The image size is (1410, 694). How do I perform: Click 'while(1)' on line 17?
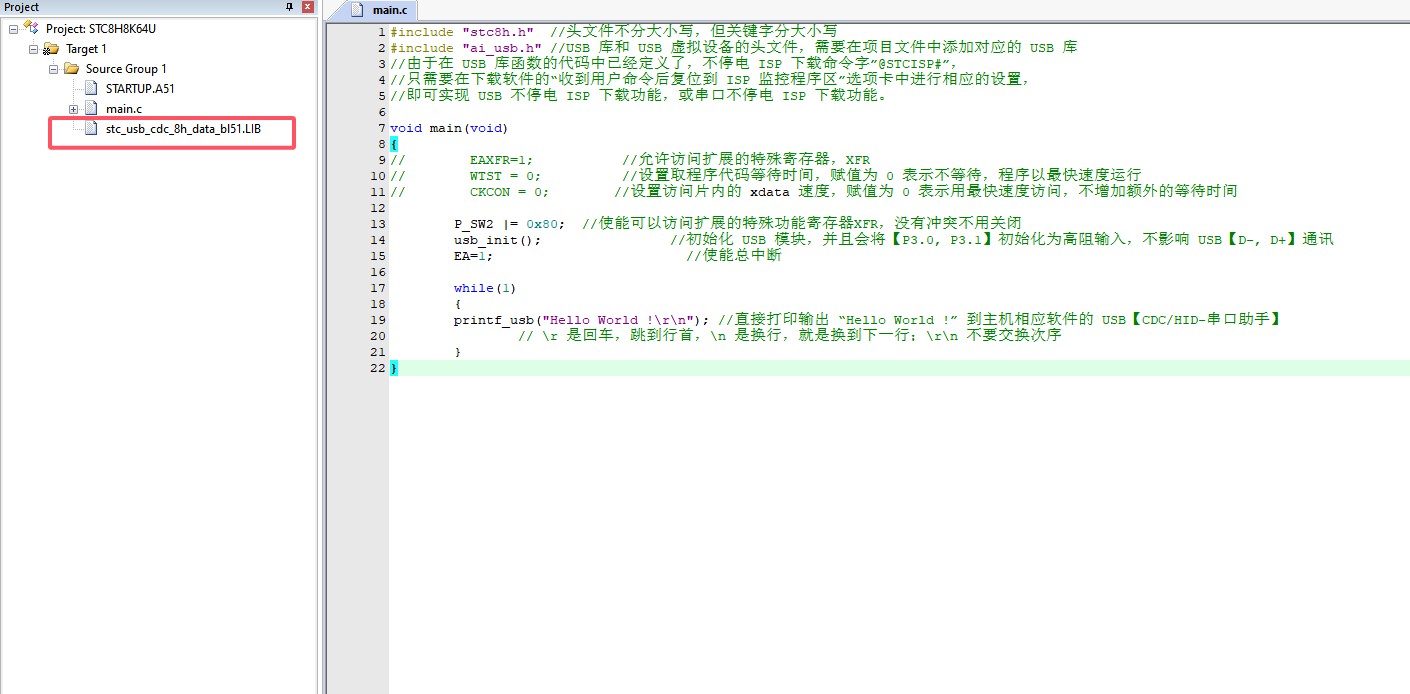pos(485,288)
